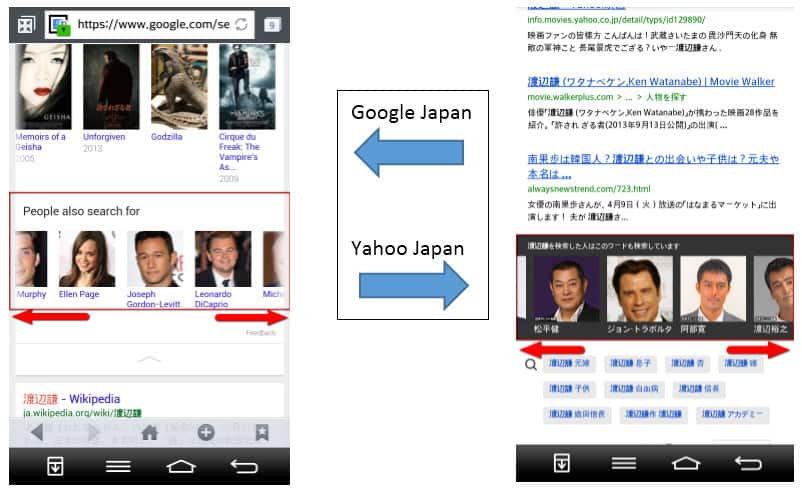Open the Godzilla movie poster
This screenshot has height=491, width=802.
pyautogui.click(x=179, y=86)
